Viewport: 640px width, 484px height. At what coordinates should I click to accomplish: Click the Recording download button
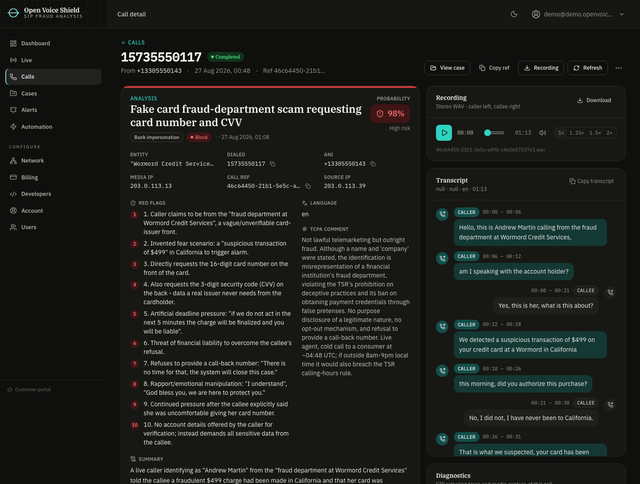pos(541,68)
